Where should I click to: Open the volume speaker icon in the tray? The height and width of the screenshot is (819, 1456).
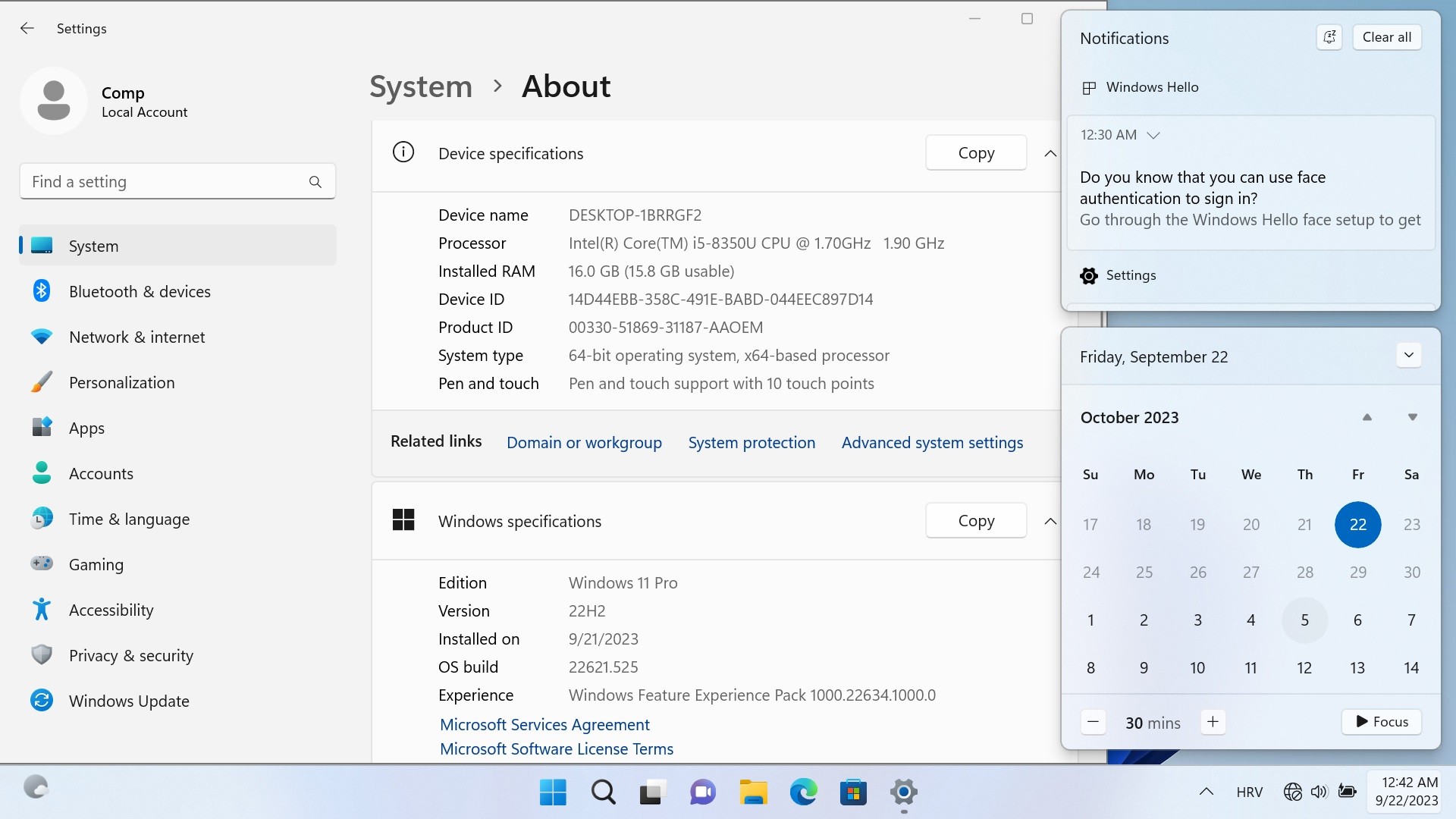pos(1319,792)
